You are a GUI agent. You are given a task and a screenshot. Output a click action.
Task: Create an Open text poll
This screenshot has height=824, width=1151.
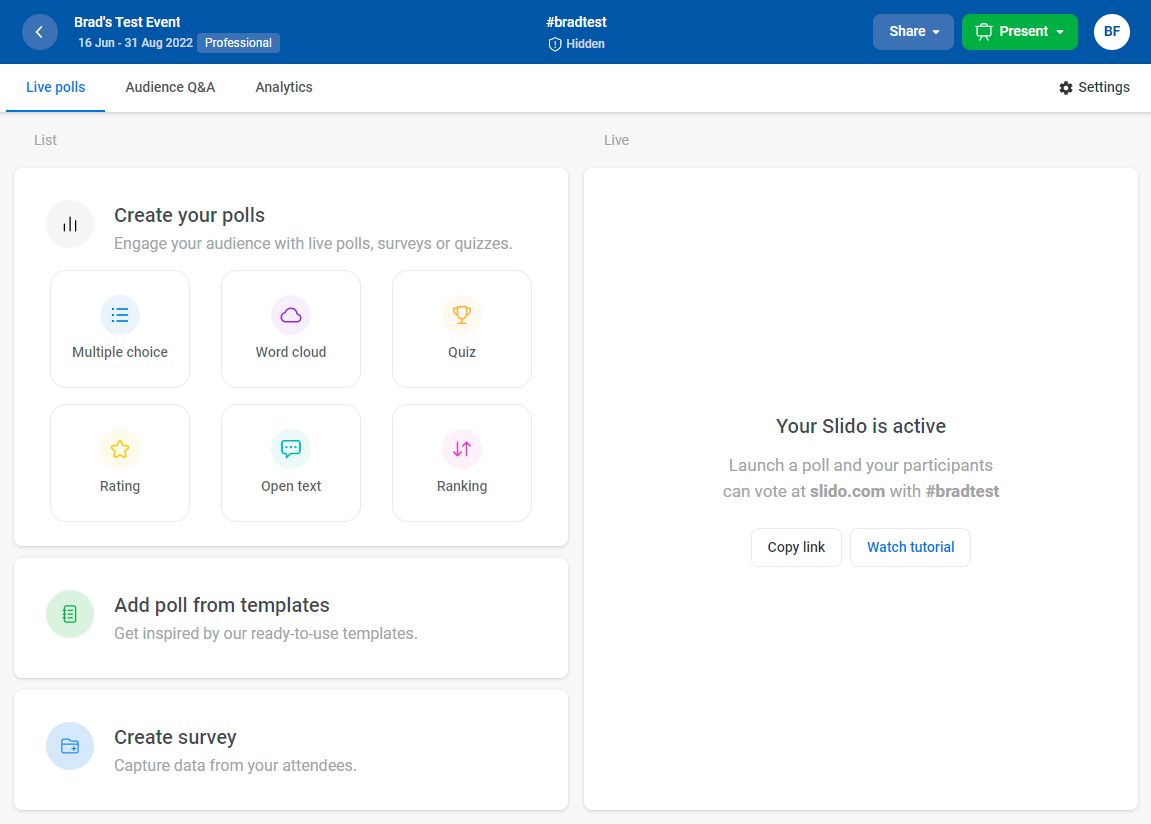click(x=290, y=462)
